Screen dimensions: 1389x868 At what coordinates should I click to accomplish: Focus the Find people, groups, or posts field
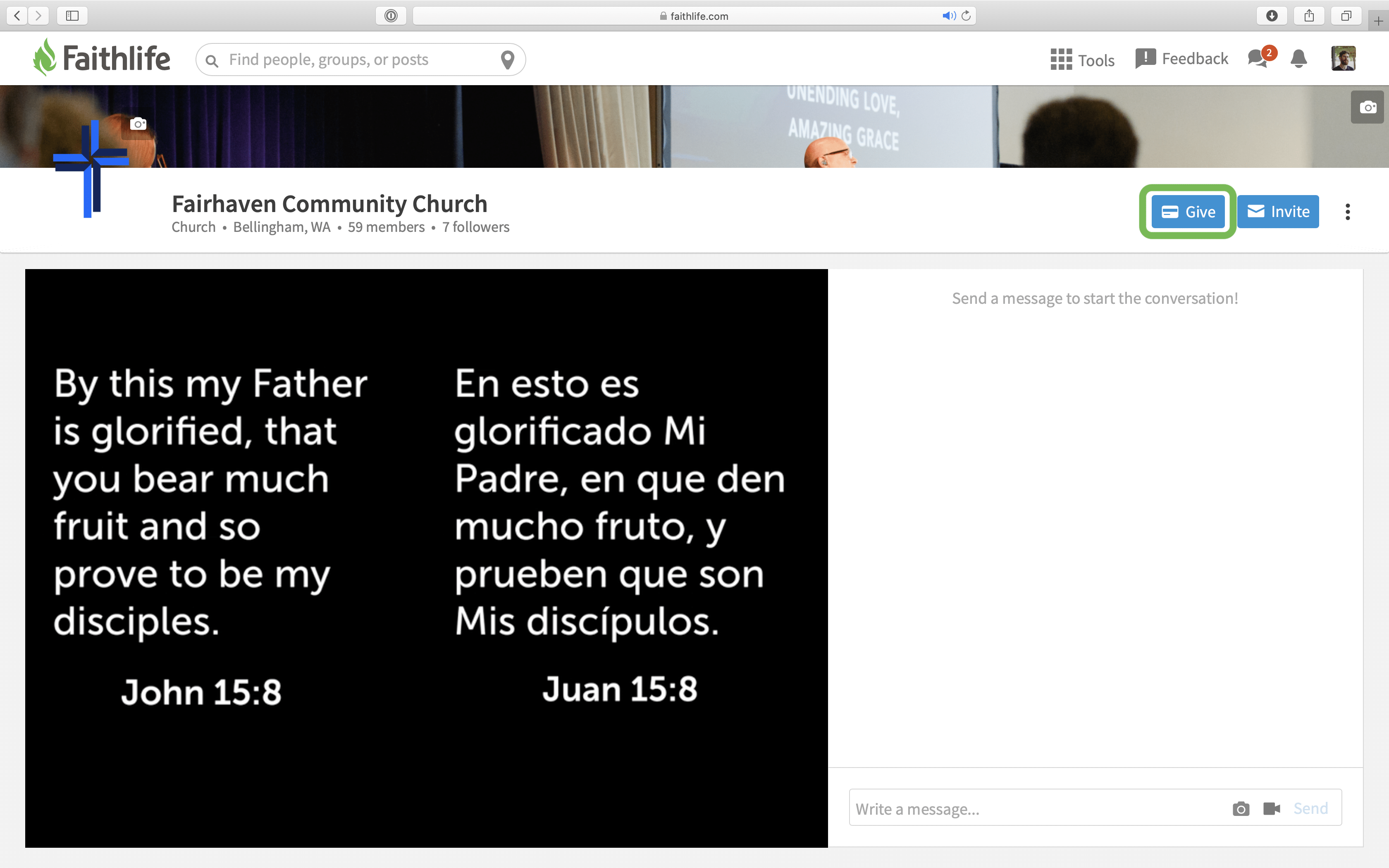click(x=360, y=60)
